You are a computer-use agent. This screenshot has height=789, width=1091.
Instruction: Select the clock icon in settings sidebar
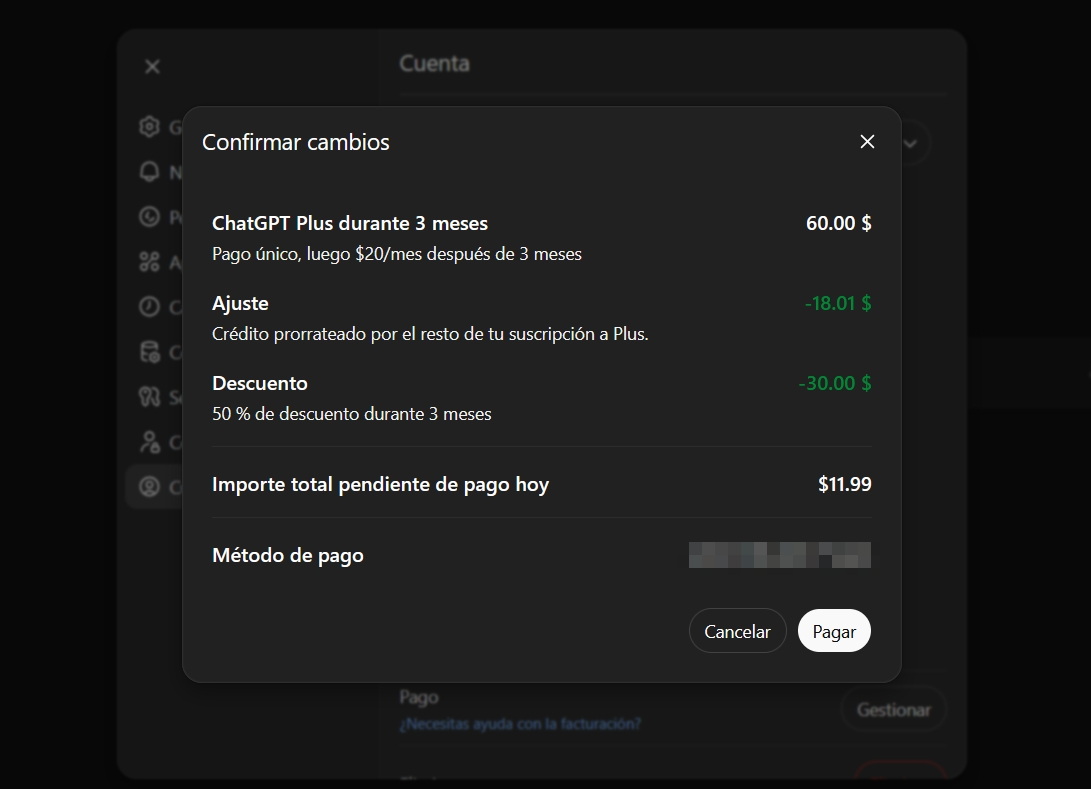click(150, 307)
